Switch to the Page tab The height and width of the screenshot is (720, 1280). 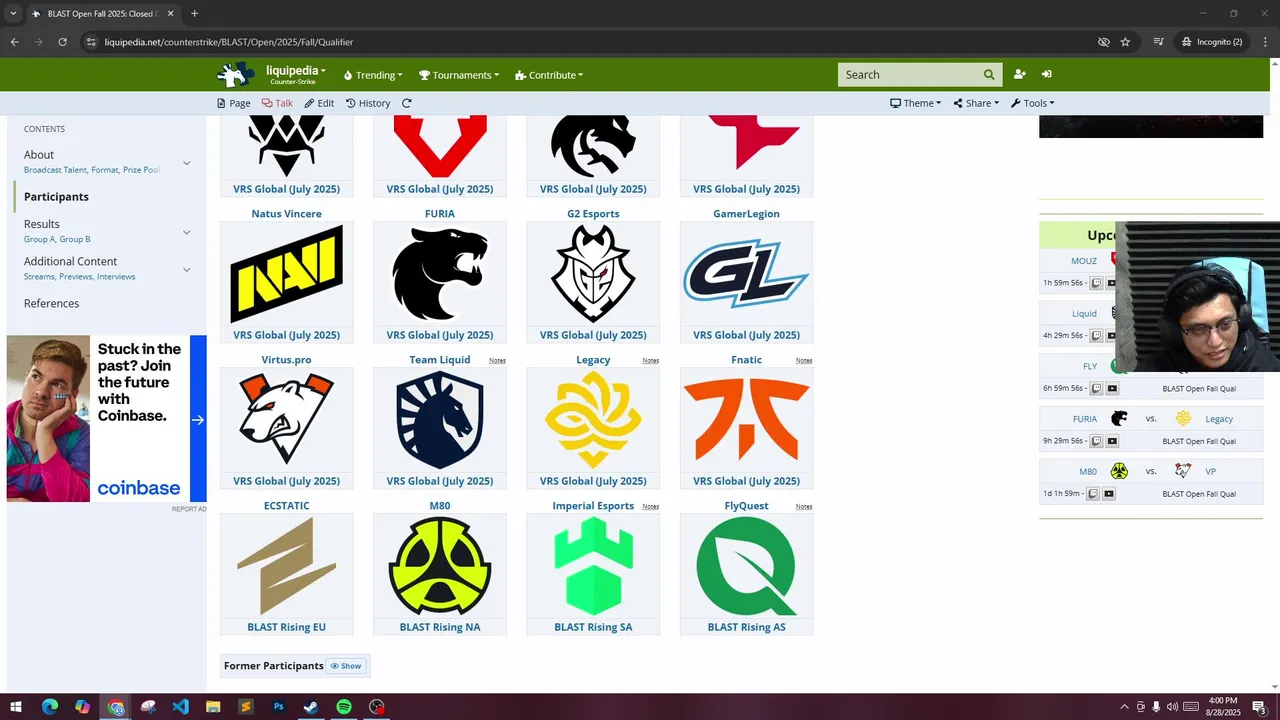pyautogui.click(x=234, y=103)
